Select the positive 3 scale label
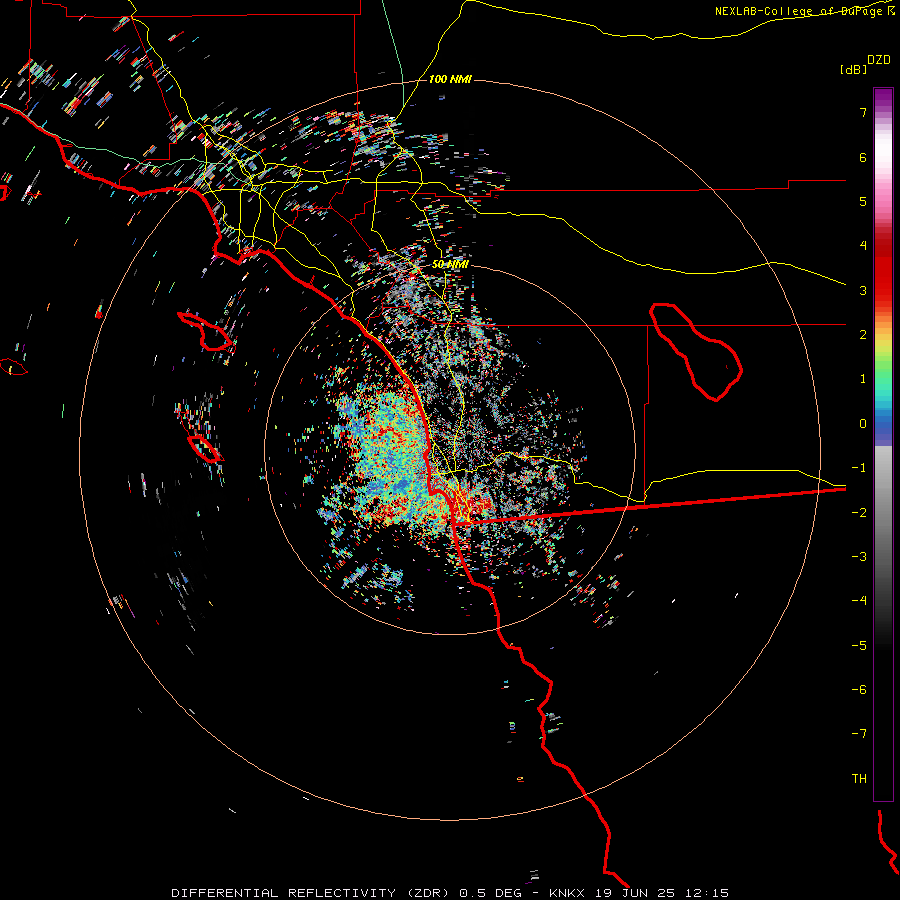This screenshot has width=900, height=900. tap(863, 290)
